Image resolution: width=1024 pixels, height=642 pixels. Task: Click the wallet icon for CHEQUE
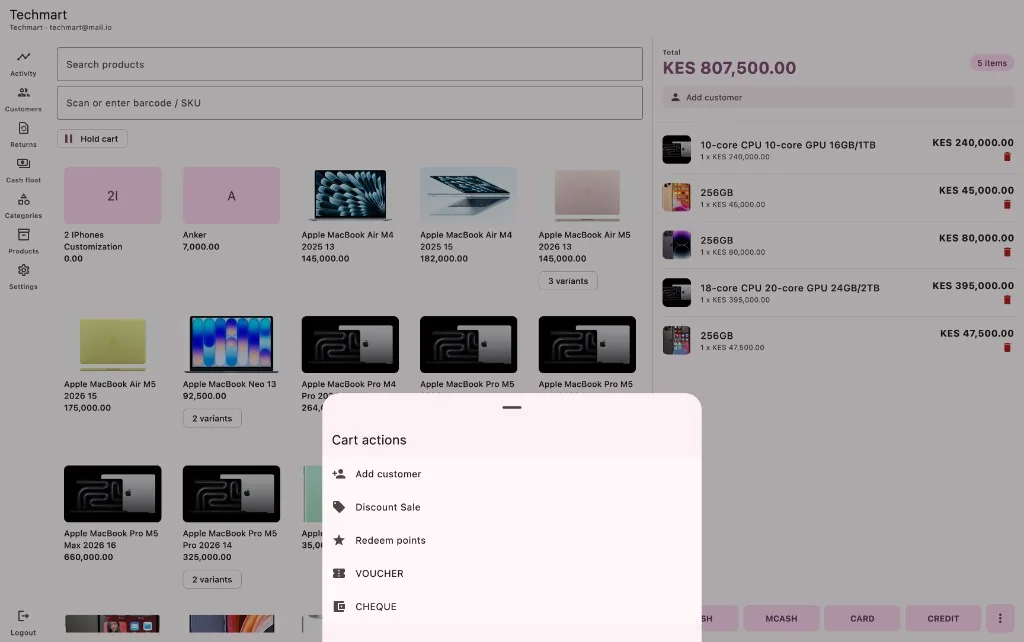(x=338, y=607)
